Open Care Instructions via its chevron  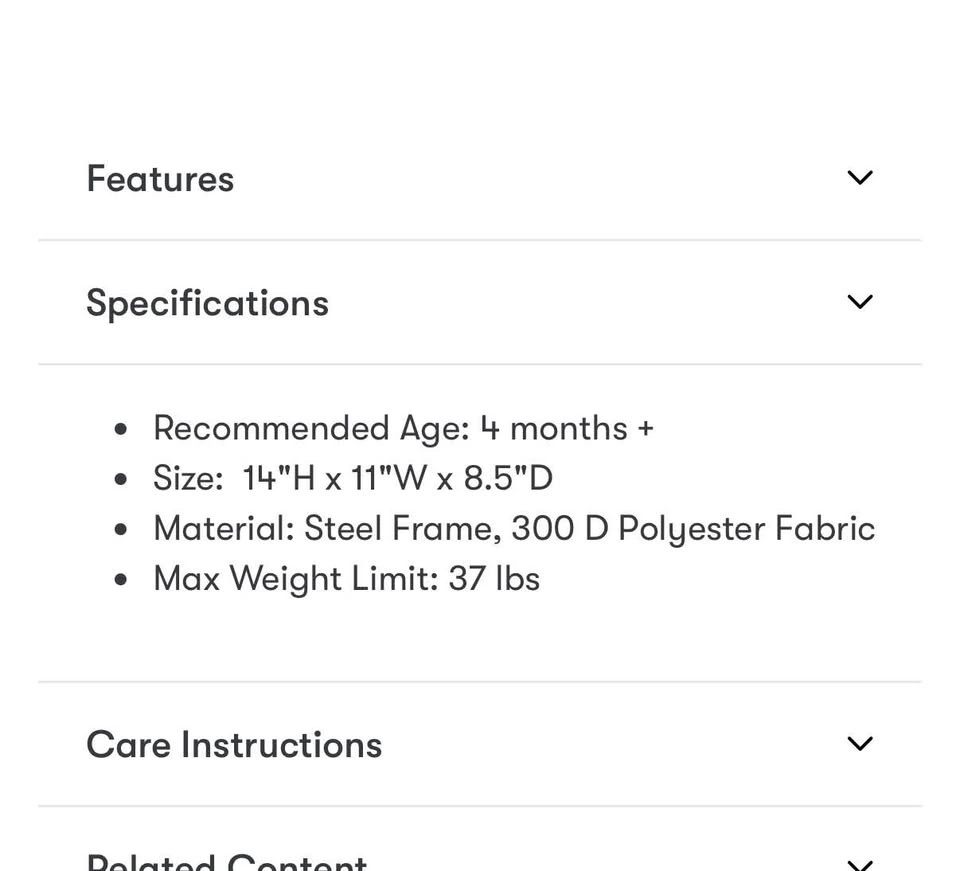coord(860,743)
